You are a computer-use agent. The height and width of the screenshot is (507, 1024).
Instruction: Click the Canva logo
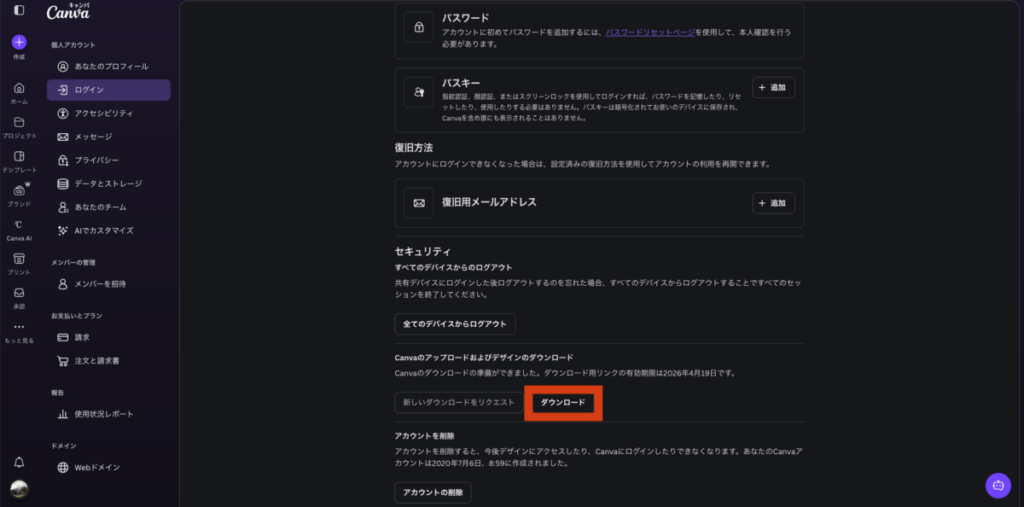(x=69, y=11)
